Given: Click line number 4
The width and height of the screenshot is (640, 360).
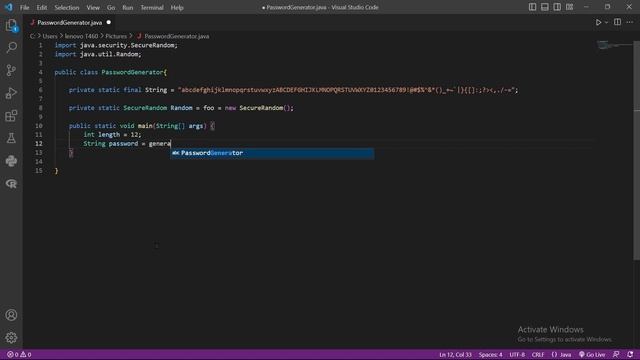Looking at the screenshot, I should [x=40, y=72].
